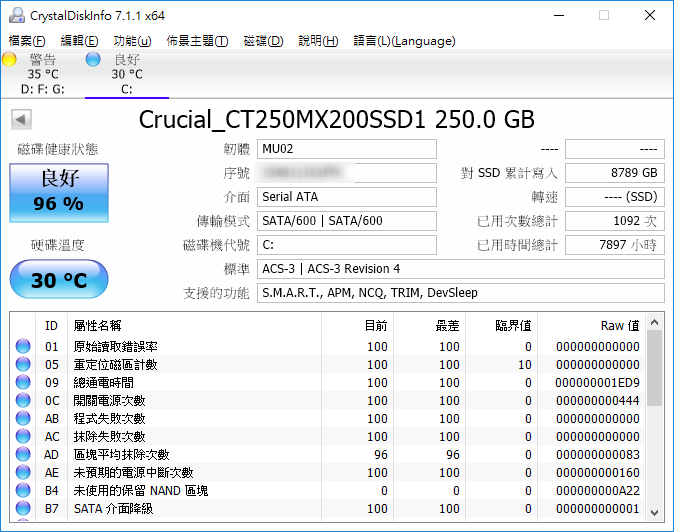This screenshot has width=674, height=532.
Task: Click the blue status orb for attribute AC
Action: (23, 437)
